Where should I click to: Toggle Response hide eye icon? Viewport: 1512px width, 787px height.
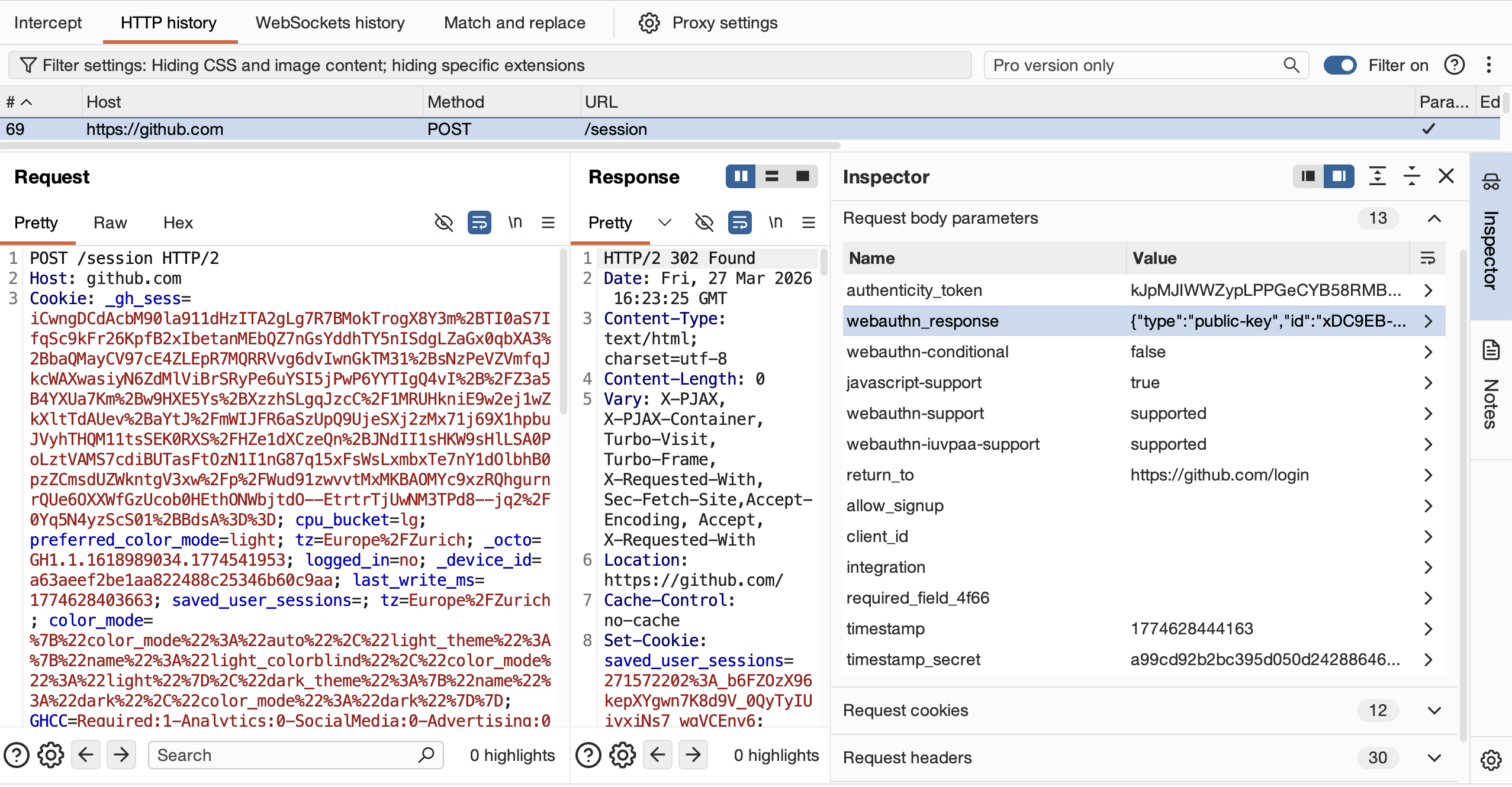point(704,222)
